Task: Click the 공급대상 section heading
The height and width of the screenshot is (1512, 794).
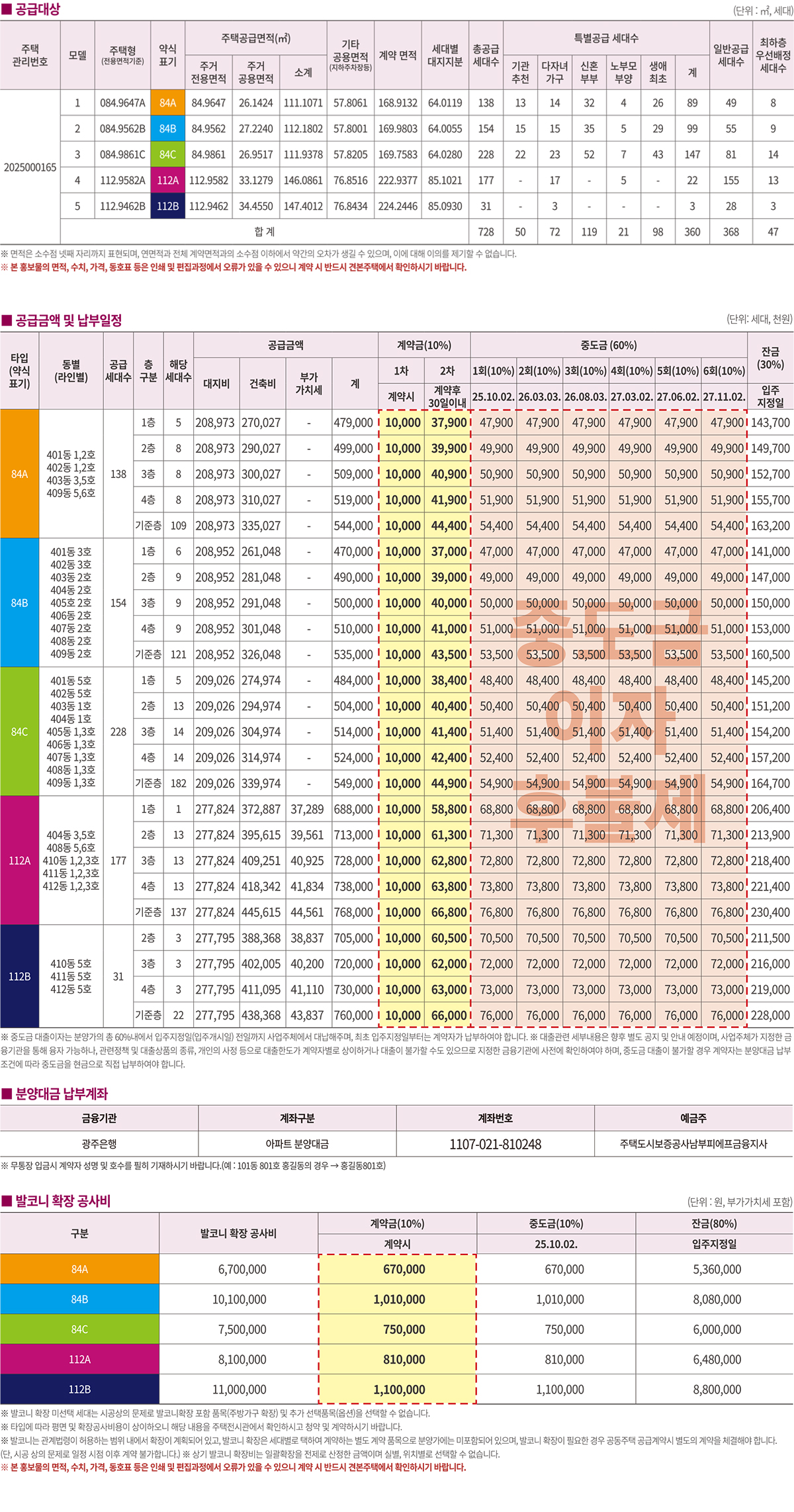Action: pos(37,9)
